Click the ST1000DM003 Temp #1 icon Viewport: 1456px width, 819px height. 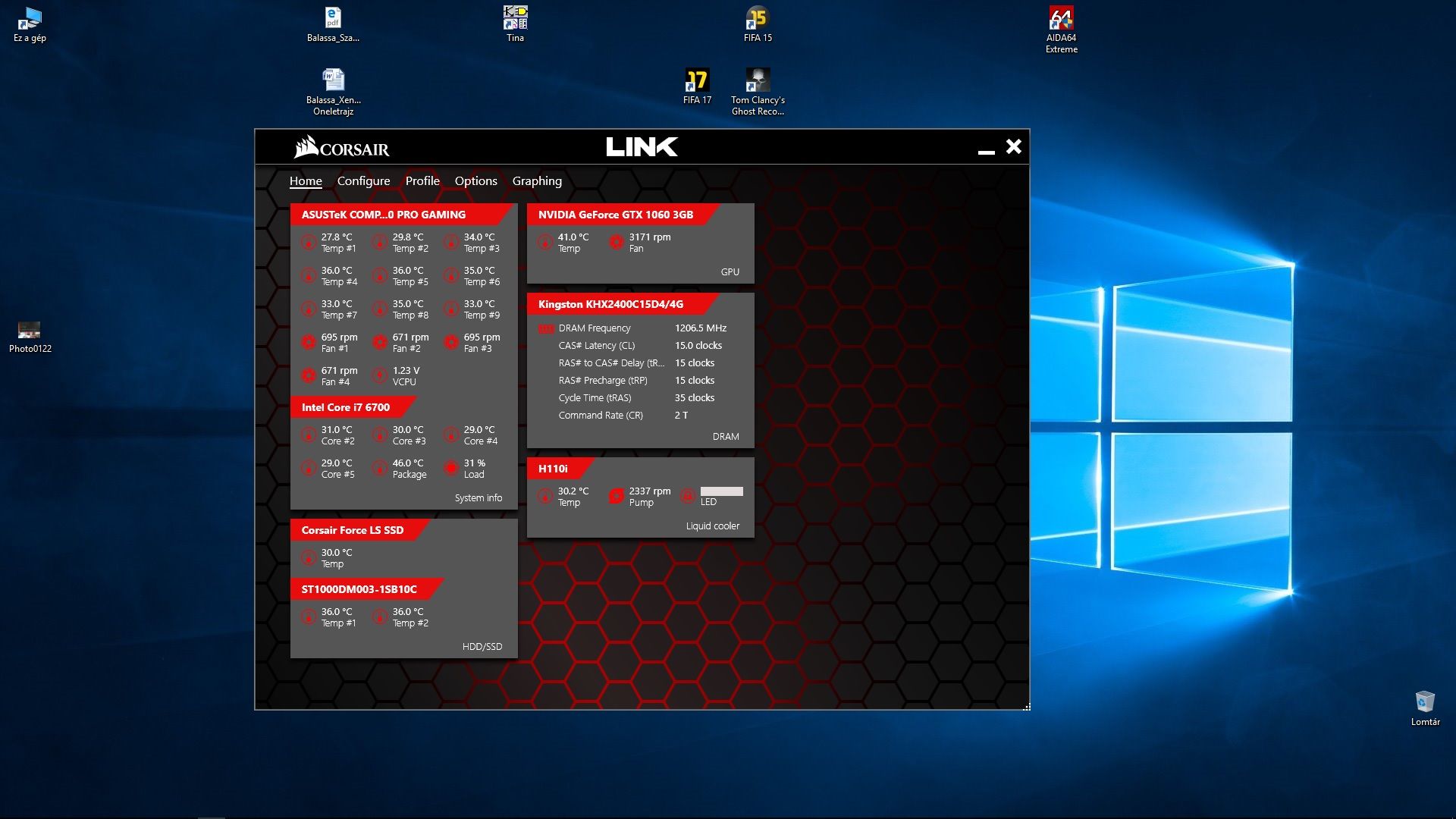(309, 617)
